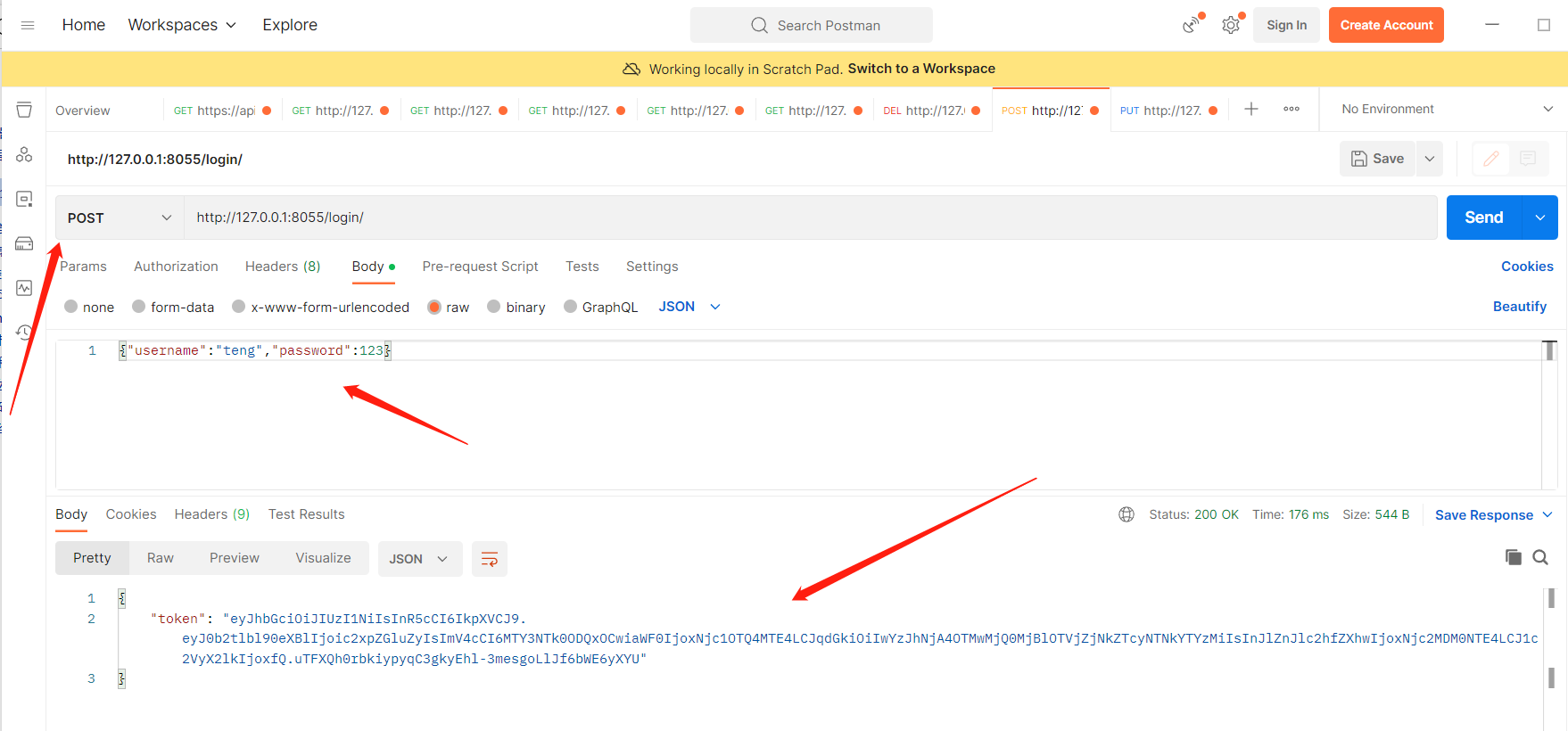Open the hamburger main menu
The height and width of the screenshot is (731, 1568).
click(28, 25)
